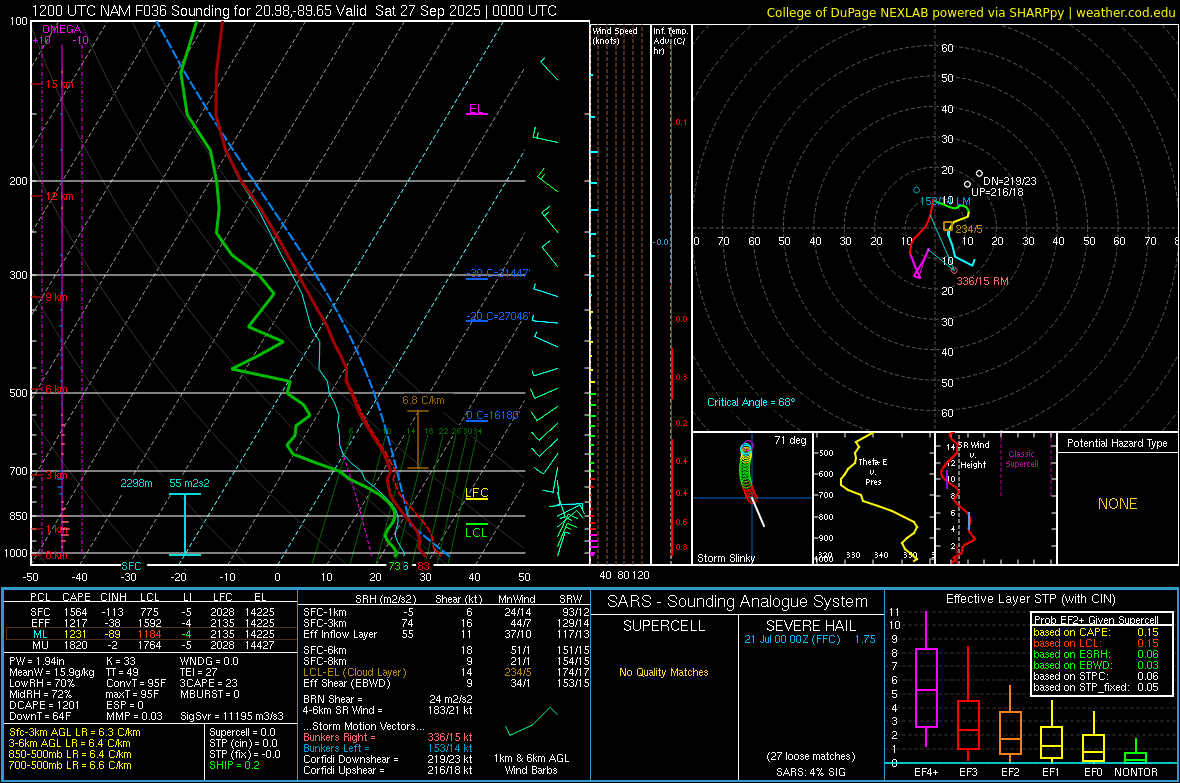Click the orange '234/5' hodograph label
Viewport: 1180px width, 783px height.
969,229
